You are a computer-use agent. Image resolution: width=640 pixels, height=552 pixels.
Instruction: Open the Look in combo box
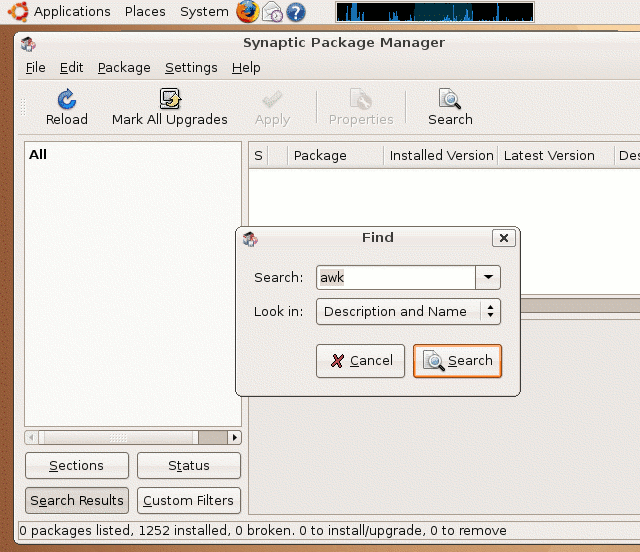tap(408, 312)
